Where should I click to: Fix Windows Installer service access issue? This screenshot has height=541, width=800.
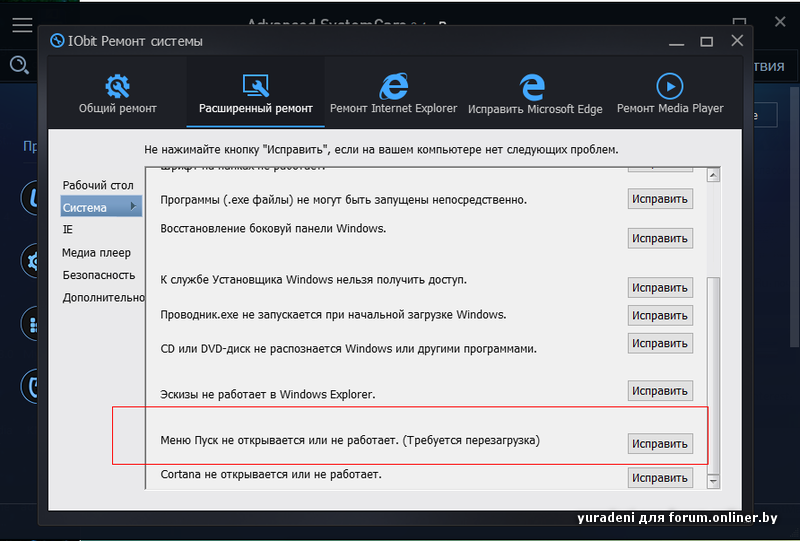pos(660,288)
